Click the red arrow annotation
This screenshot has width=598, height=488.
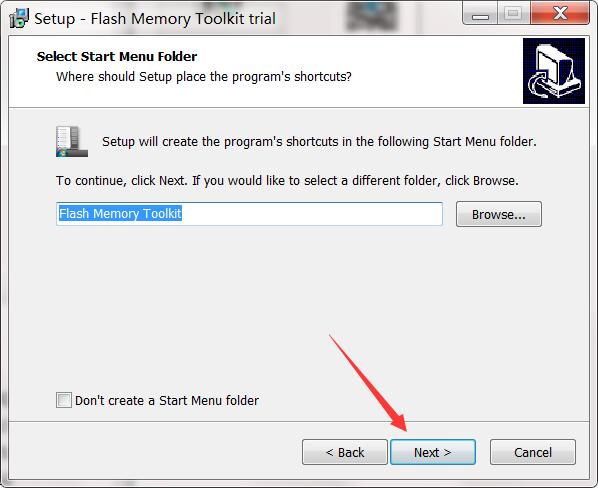coord(368,383)
